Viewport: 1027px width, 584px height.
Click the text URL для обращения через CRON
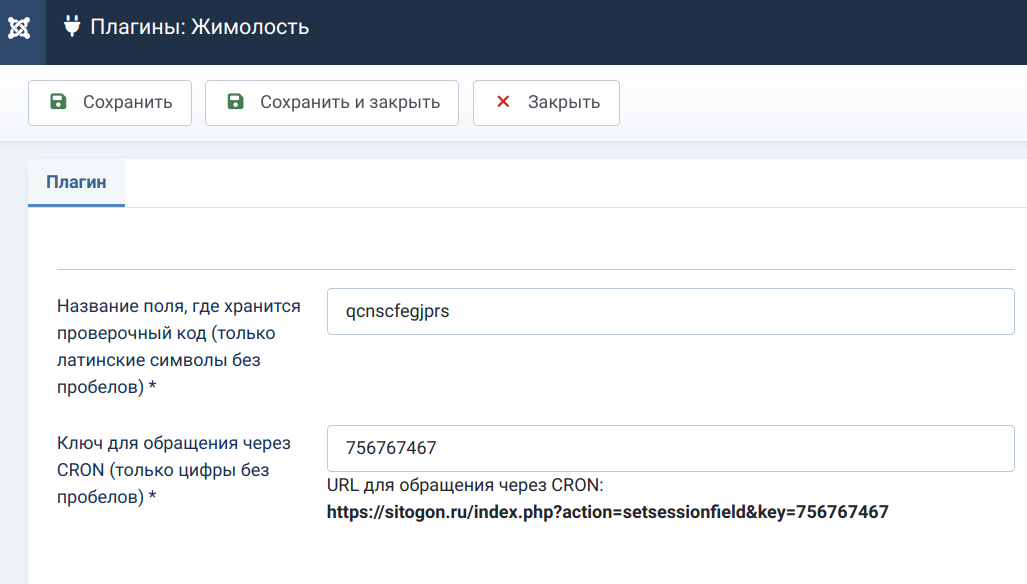[x=465, y=485]
